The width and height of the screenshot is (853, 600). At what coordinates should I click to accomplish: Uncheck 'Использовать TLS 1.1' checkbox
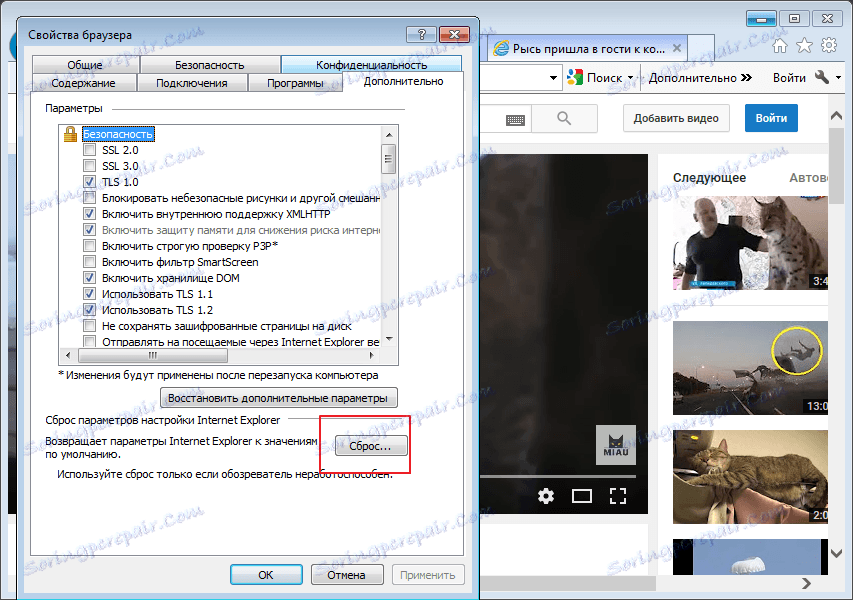click(89, 294)
